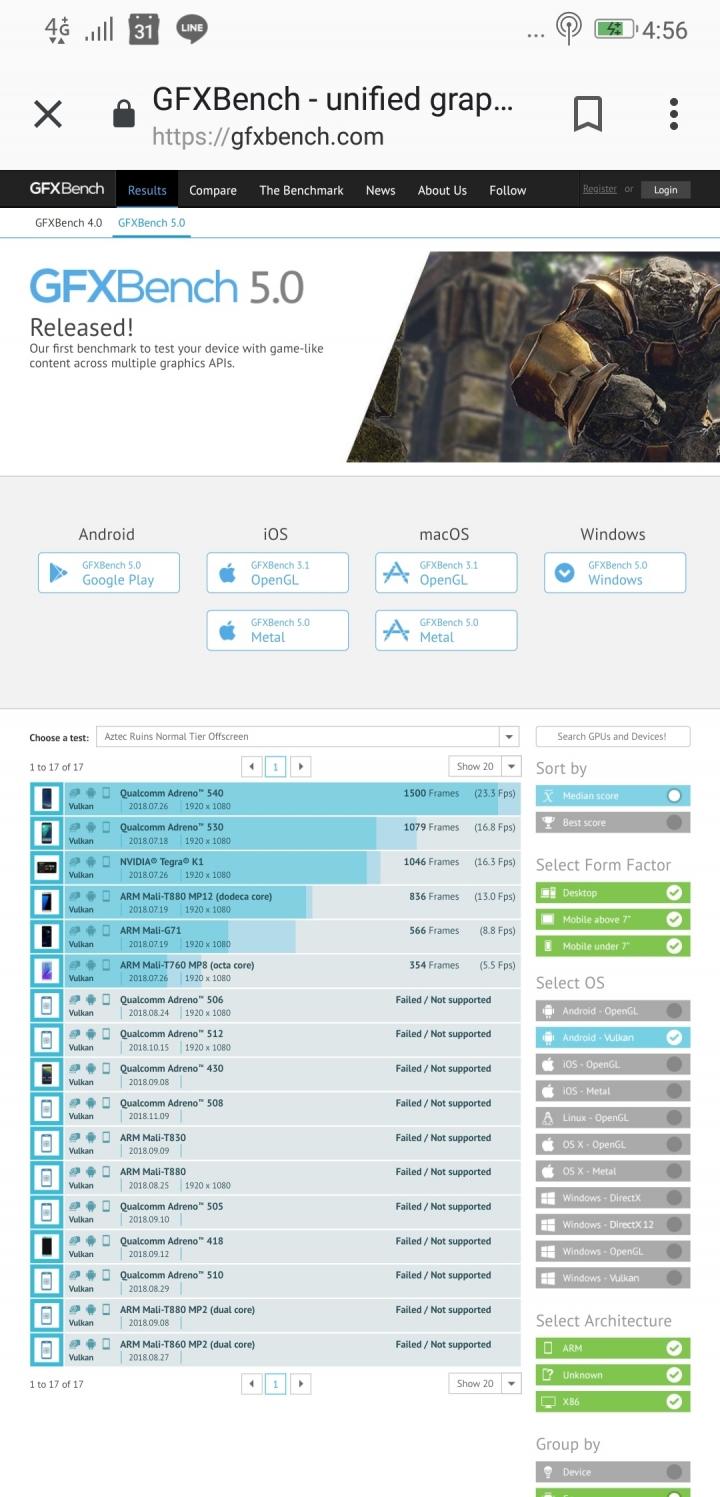
Task: Click the Qualcomm Adreno 530 result row
Action: click(275, 834)
